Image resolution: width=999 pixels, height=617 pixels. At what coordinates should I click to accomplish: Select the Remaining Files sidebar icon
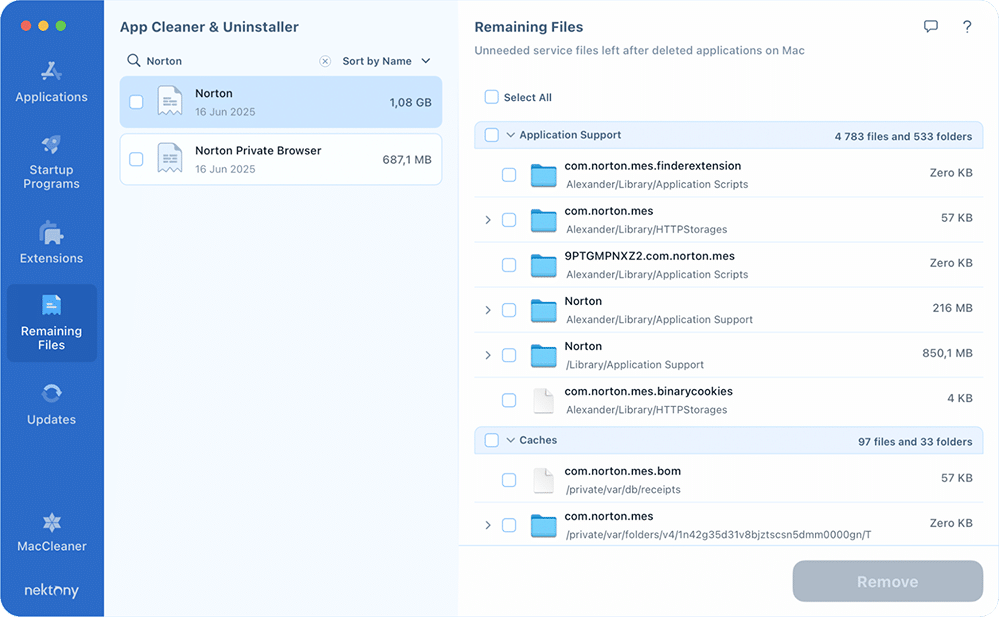[52, 305]
